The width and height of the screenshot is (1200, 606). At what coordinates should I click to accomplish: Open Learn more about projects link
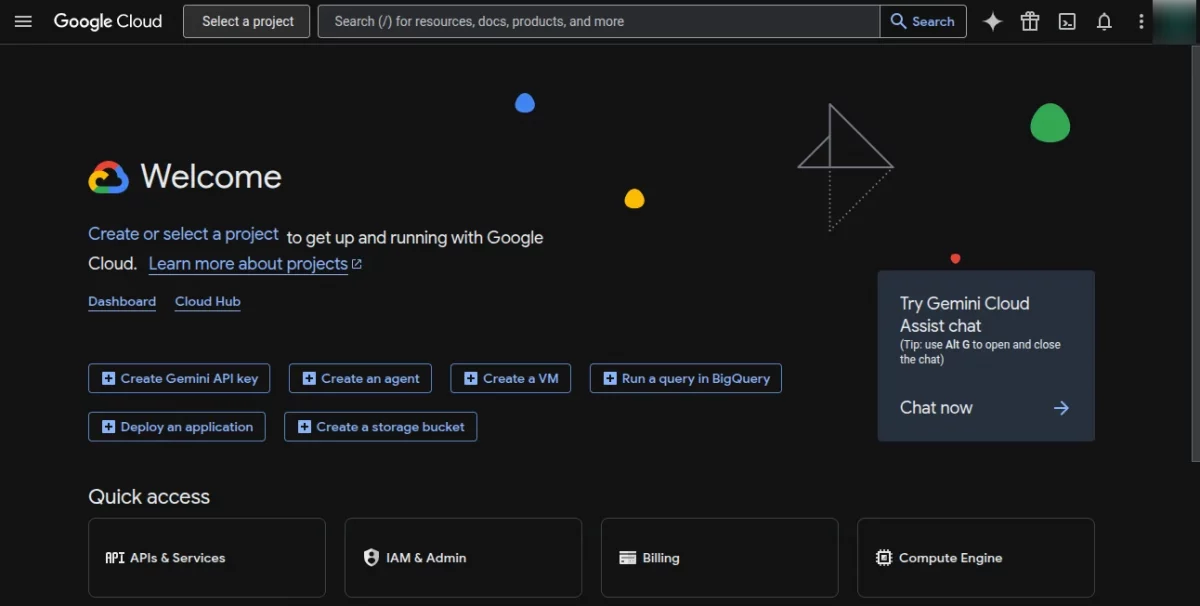pos(255,264)
